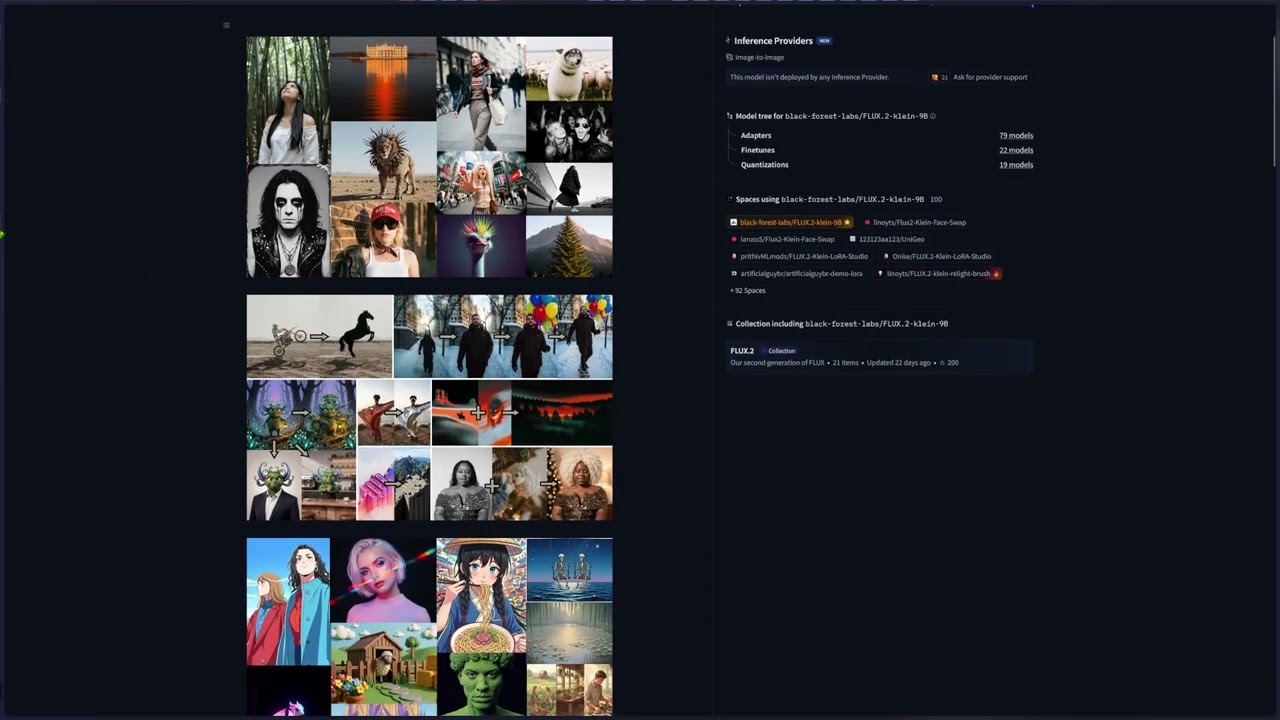Click the Image-to-Image task icon
Image resolution: width=1280 pixels, height=720 pixels.
[x=730, y=57]
